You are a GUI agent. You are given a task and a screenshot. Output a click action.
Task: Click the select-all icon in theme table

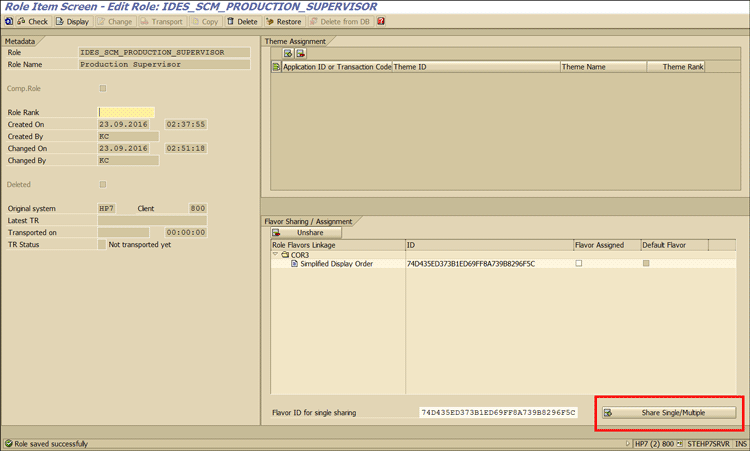277,67
